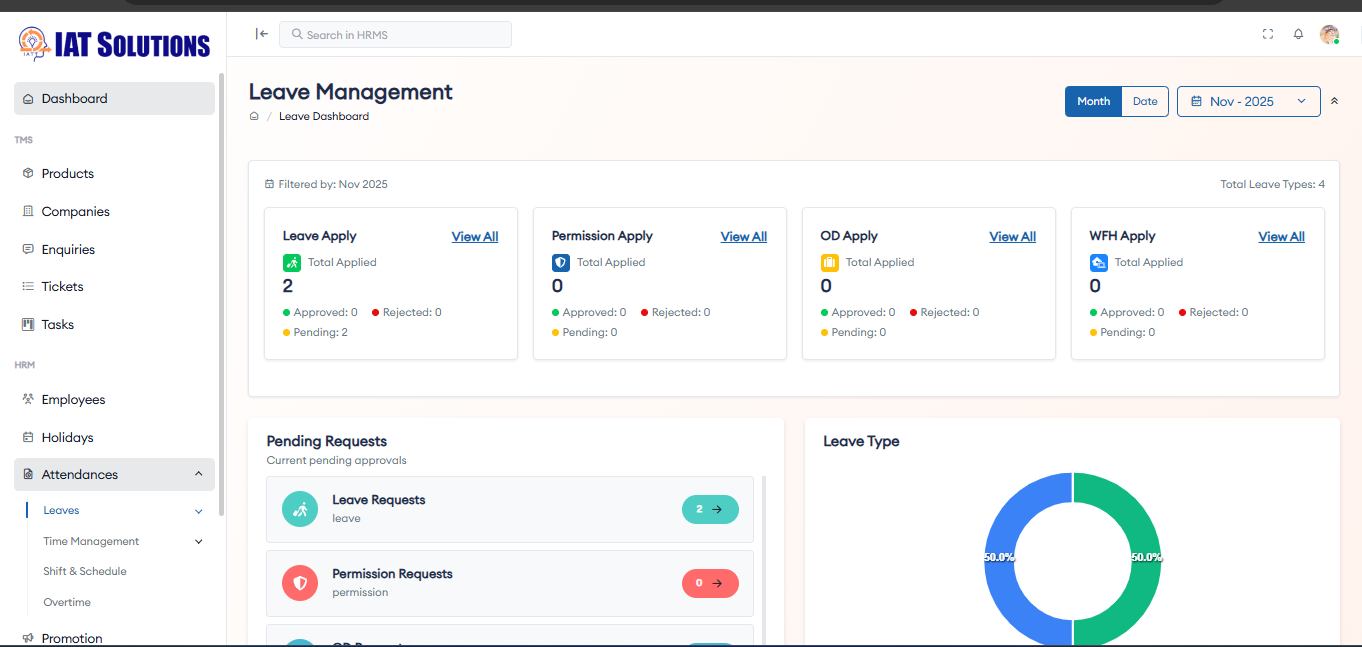The width and height of the screenshot is (1362, 647).
Task: Click the Leave Apply running person icon
Action: (x=292, y=263)
